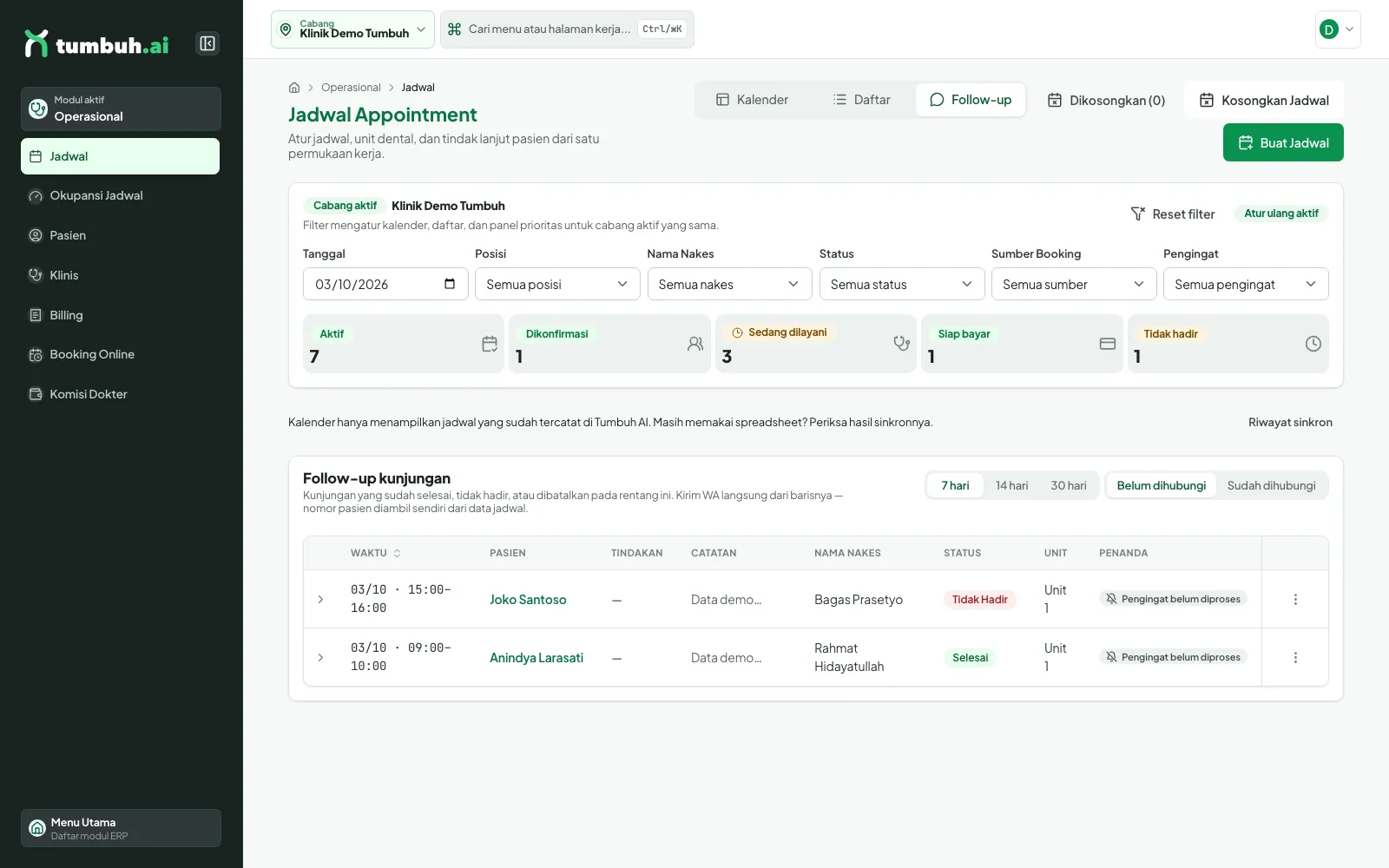Click the Atur ulang aktif badge
1389x868 pixels.
point(1280,214)
